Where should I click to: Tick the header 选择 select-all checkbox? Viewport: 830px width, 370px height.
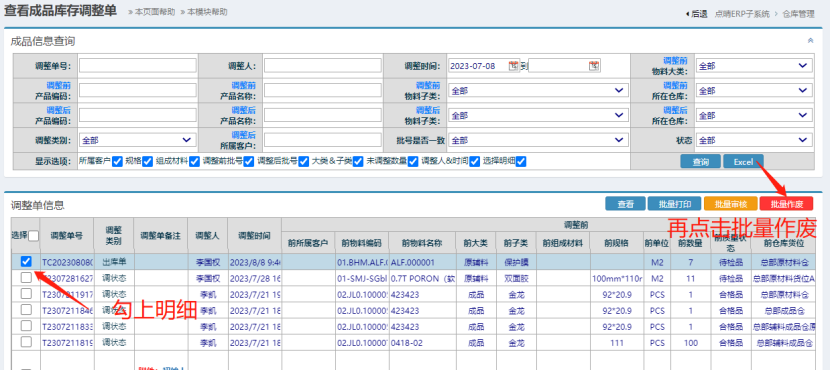(33, 236)
